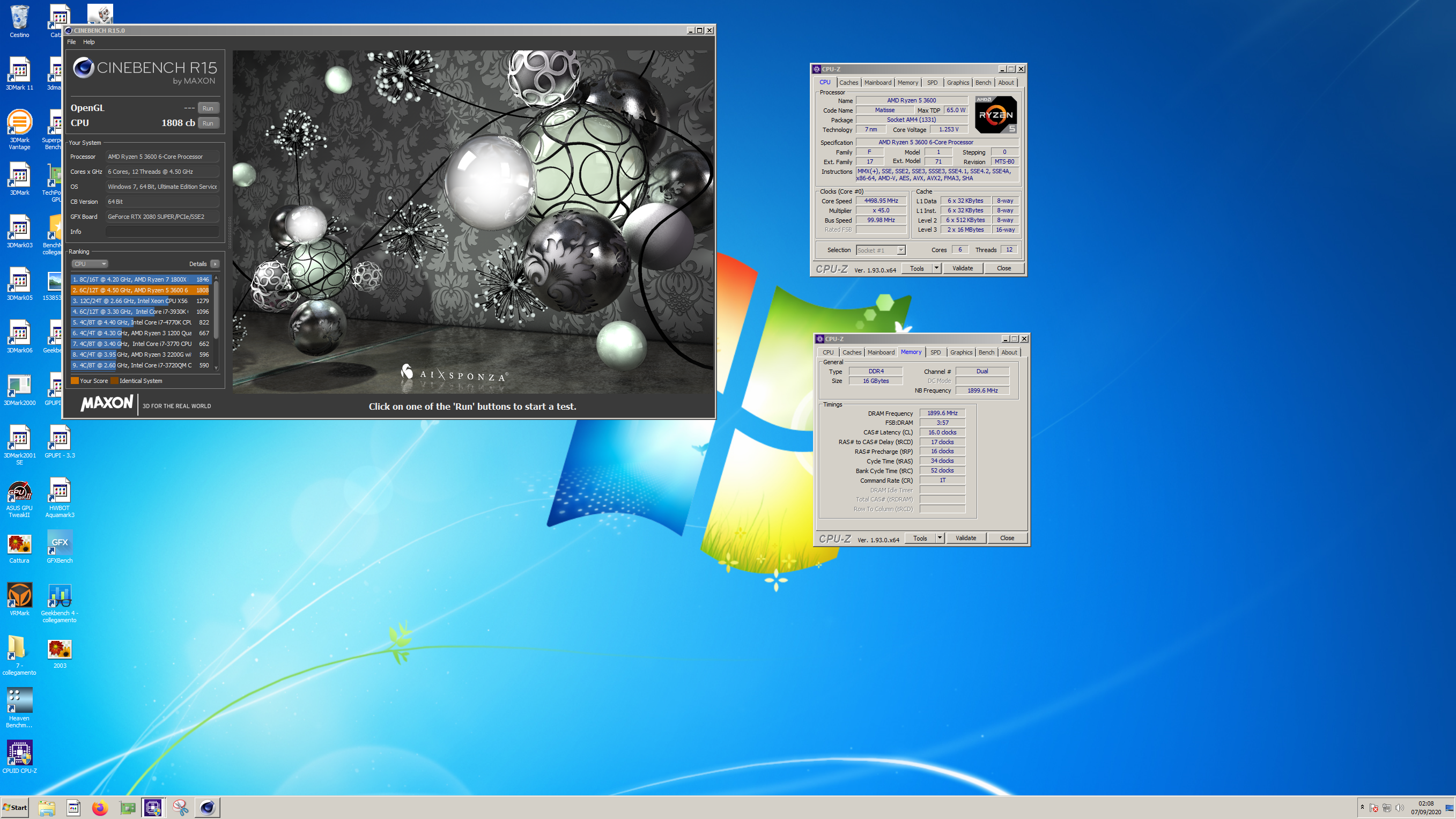Expand the ranking Details arrow
This screenshot has height=819, width=1456.
point(215,264)
